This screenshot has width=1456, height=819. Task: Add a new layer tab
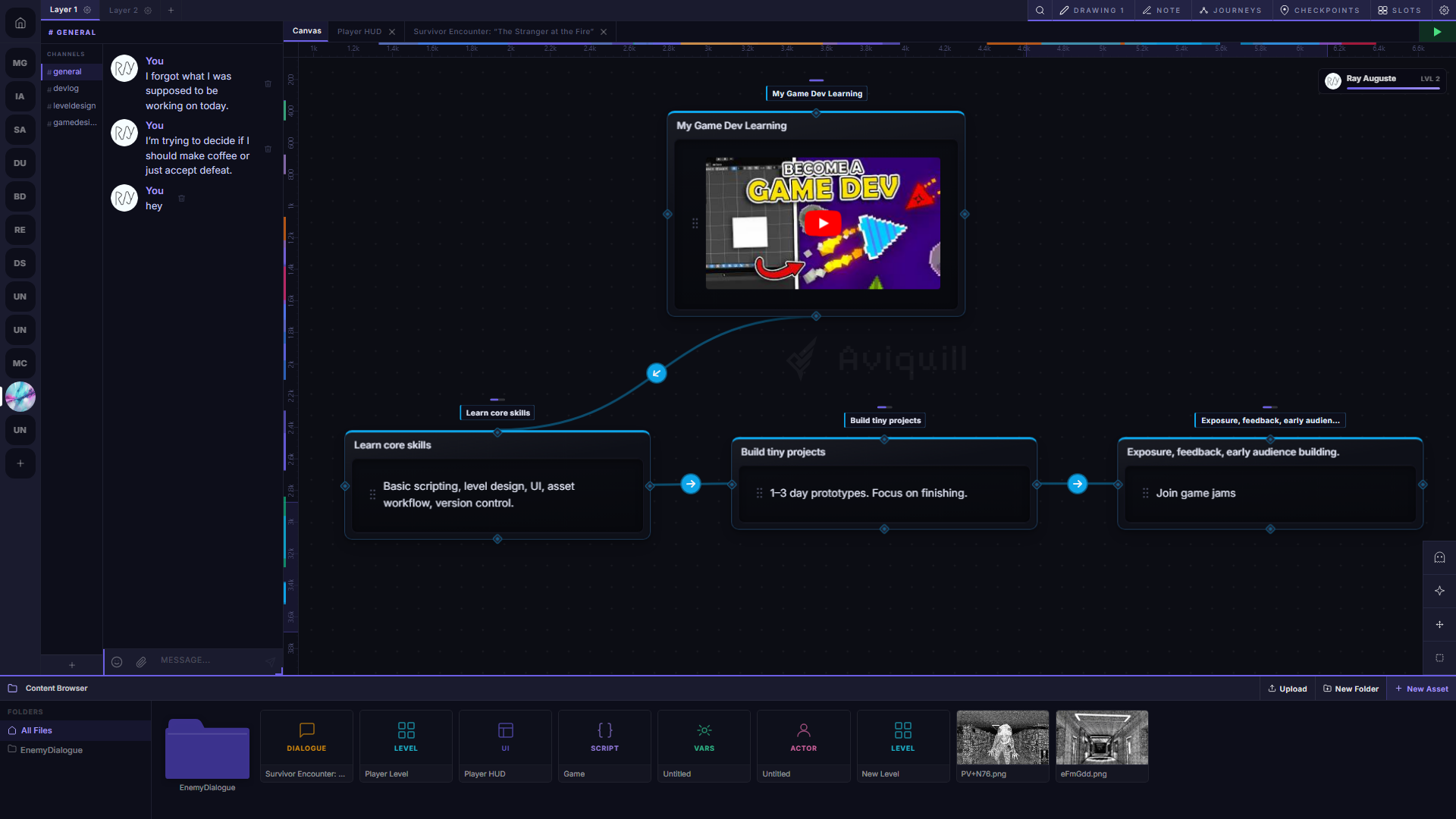coord(171,11)
